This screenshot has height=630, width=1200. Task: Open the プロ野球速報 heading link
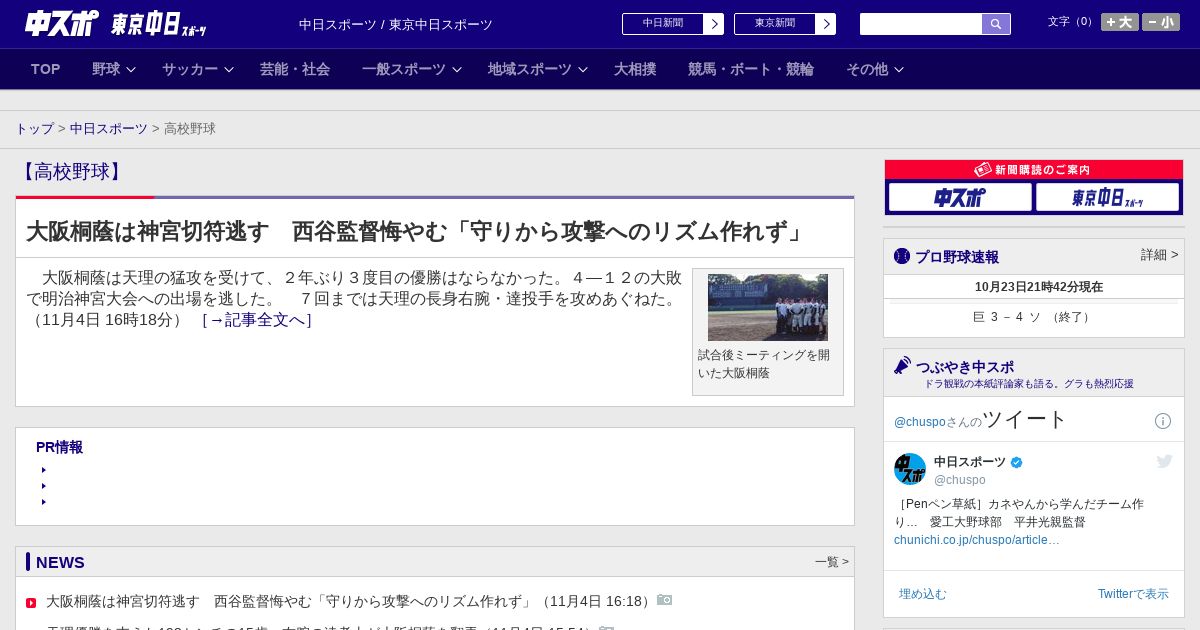(957, 257)
